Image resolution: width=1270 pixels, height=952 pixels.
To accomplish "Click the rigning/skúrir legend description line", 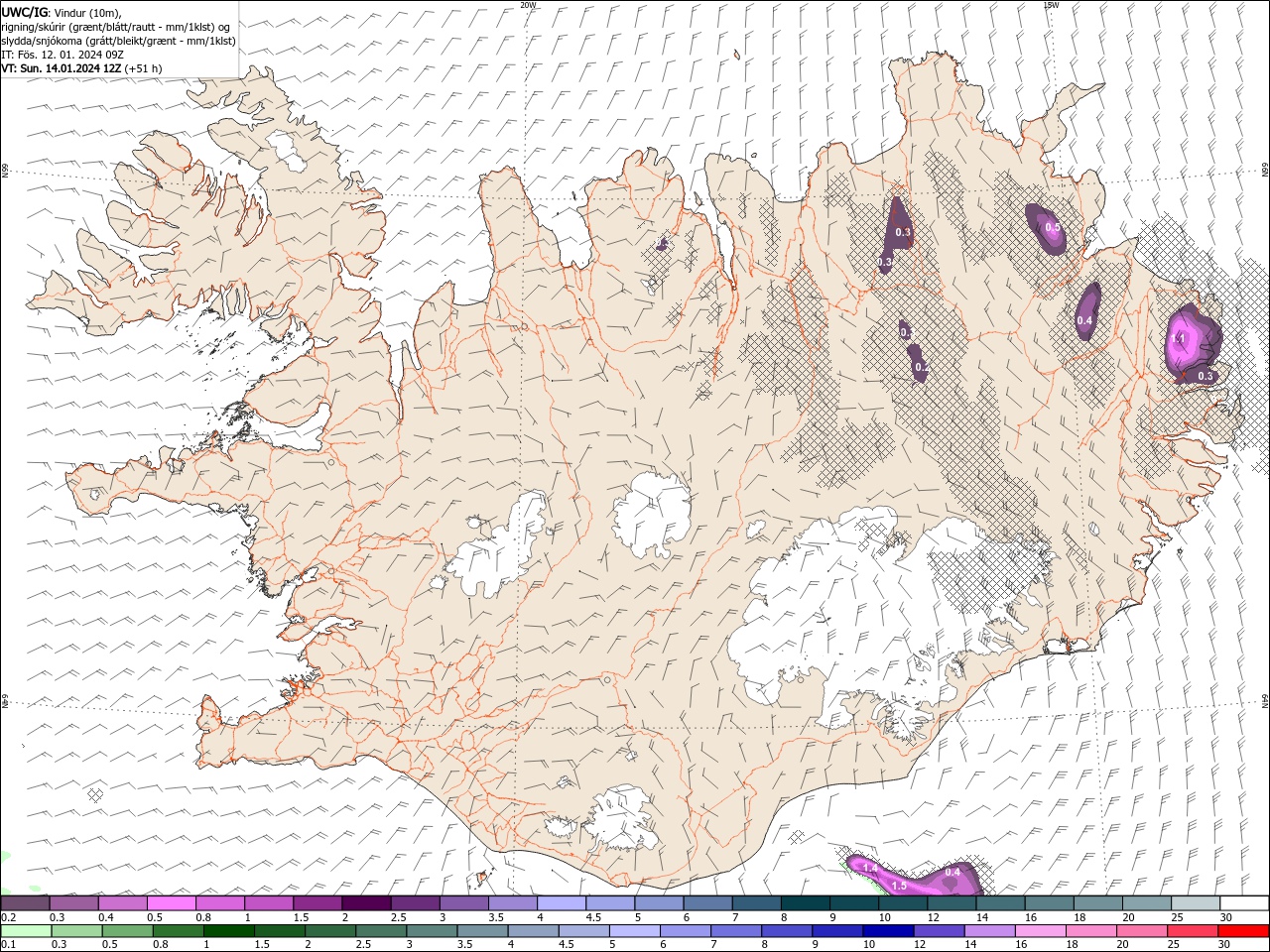I will point(117,27).
